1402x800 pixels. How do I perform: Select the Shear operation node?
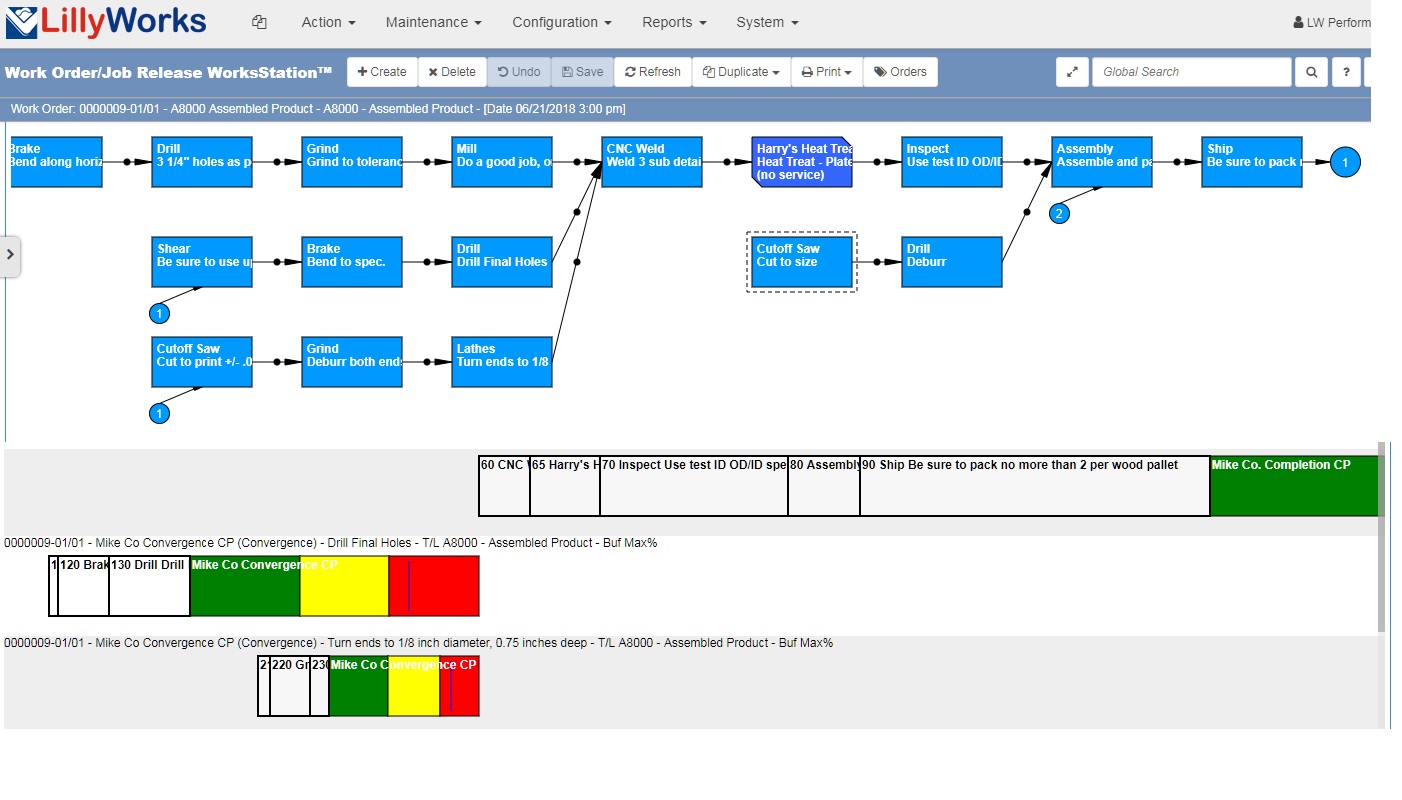point(202,262)
